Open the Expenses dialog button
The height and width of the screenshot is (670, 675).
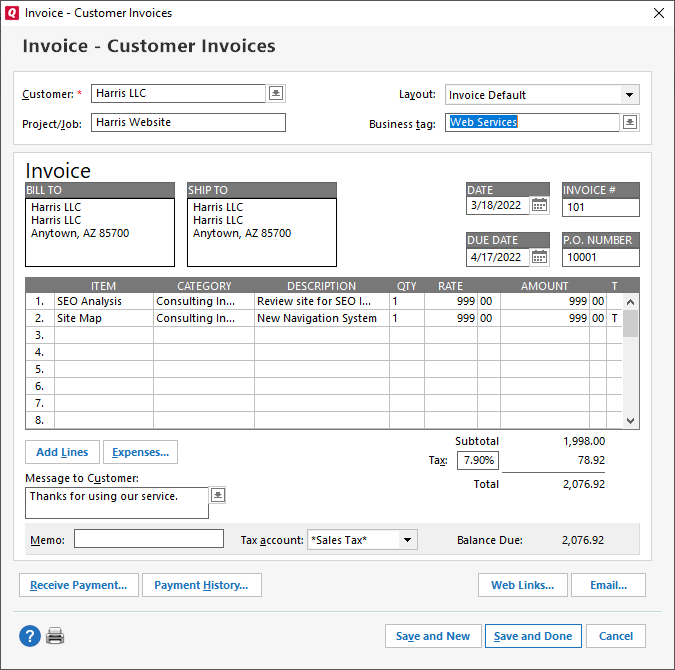click(140, 452)
